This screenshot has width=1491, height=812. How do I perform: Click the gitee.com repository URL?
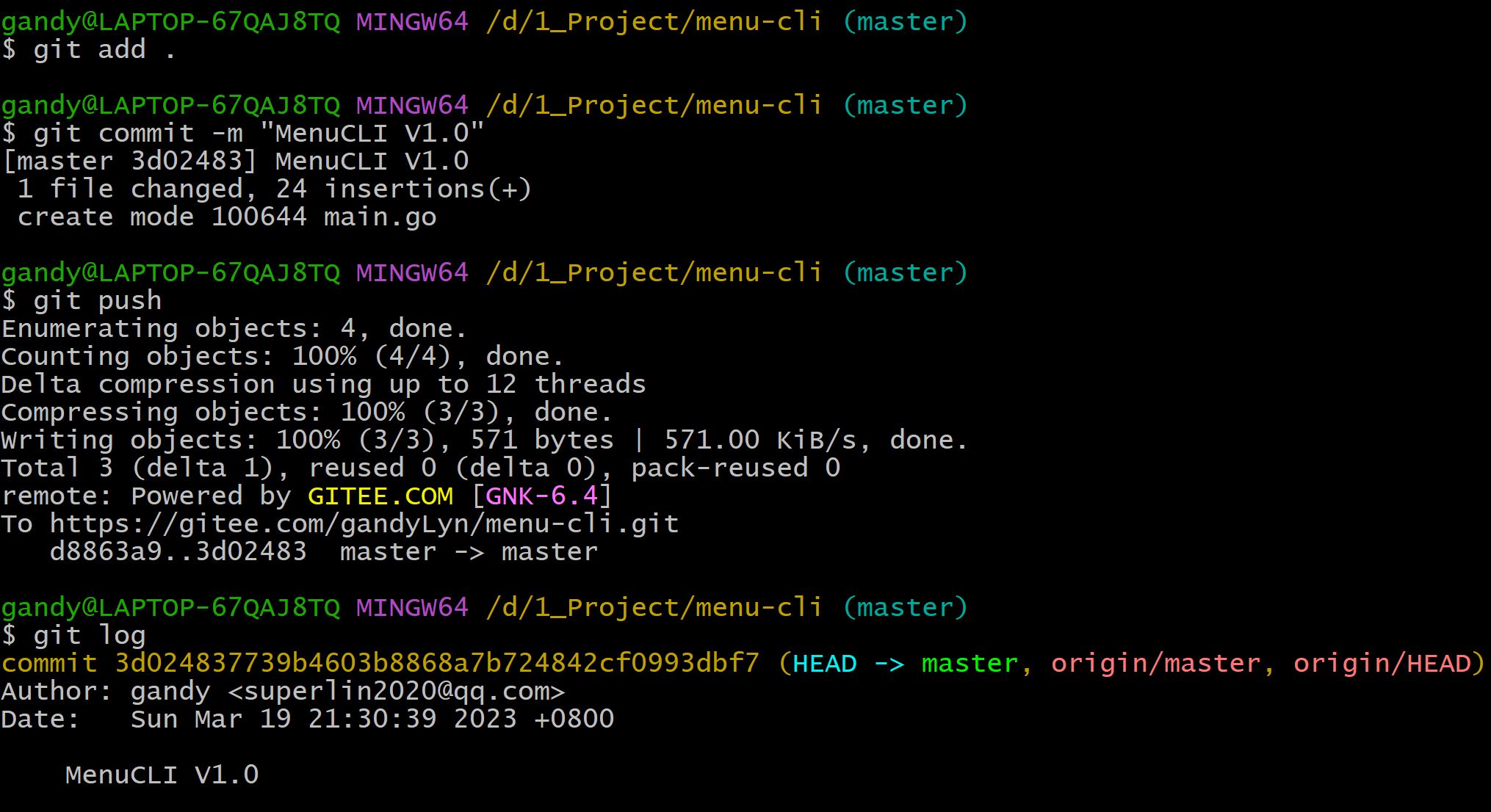point(364,524)
